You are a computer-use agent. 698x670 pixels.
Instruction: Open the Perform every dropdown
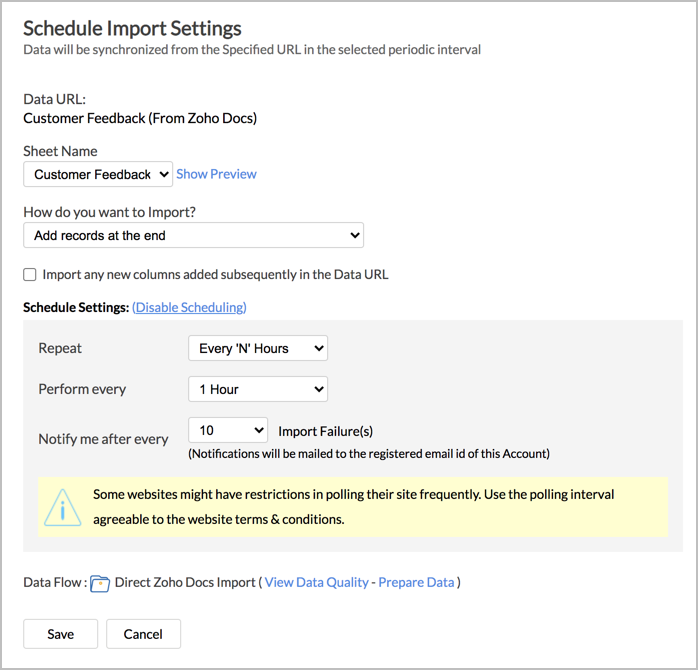click(x=258, y=389)
